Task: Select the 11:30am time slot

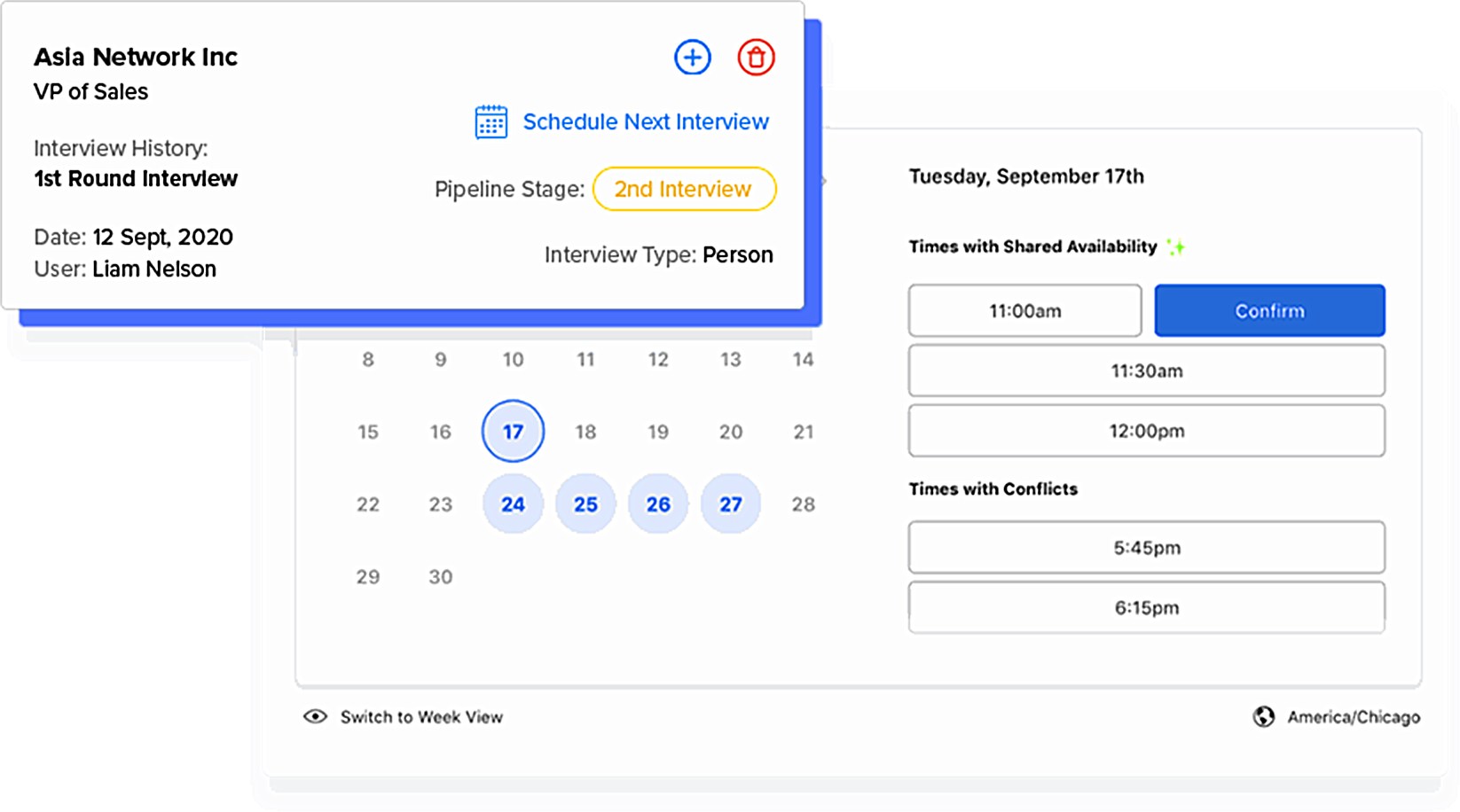Action: [1146, 371]
